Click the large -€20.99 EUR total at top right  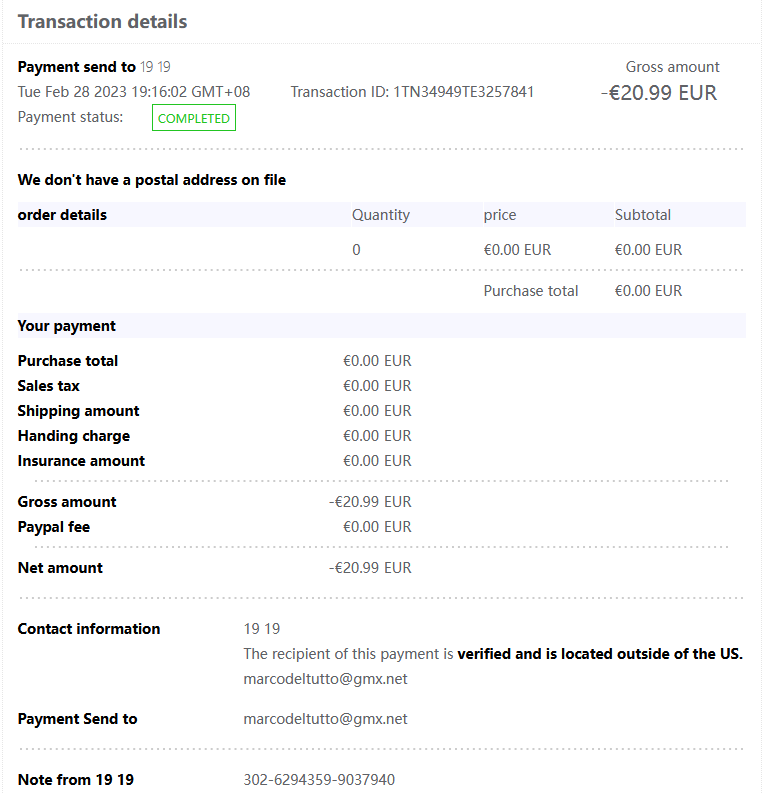(659, 93)
